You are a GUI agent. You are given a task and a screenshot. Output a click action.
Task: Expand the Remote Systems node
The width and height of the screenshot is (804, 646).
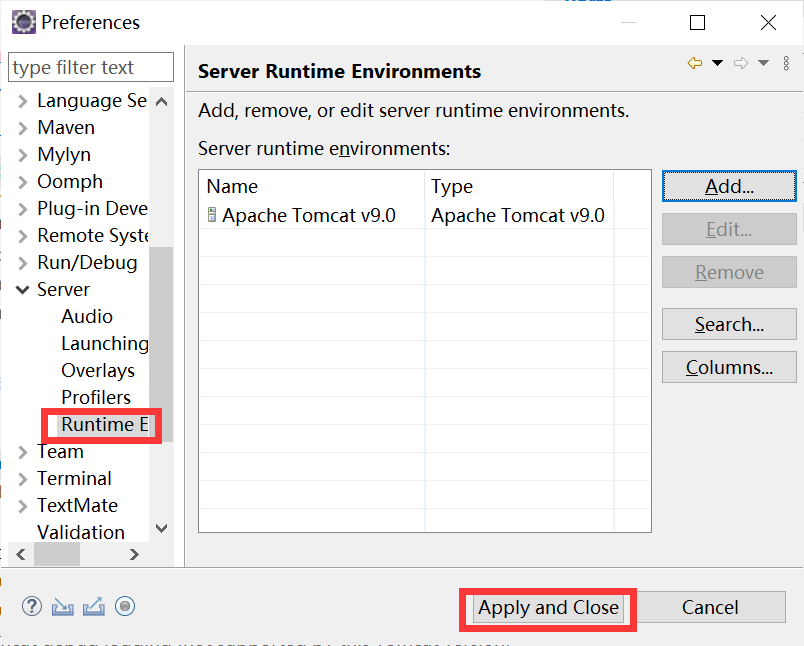pos(22,236)
